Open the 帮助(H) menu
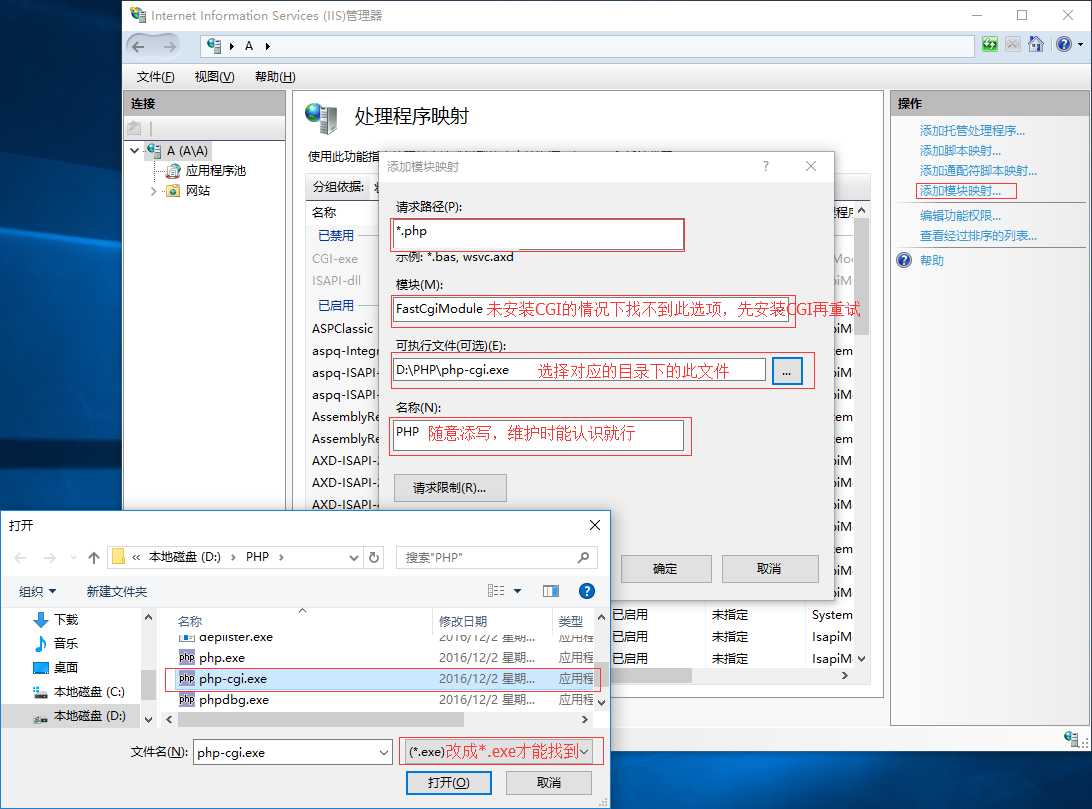 coord(275,77)
